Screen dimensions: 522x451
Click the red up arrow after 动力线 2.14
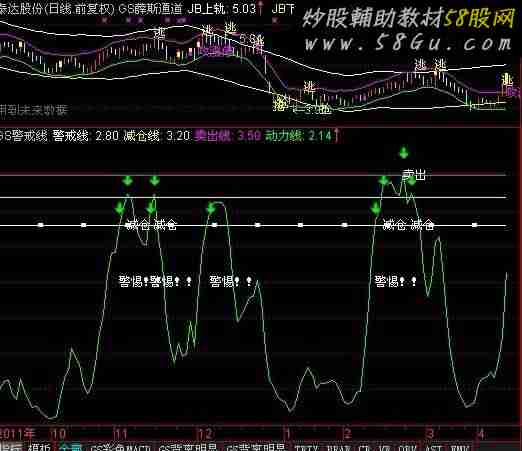click(336, 136)
